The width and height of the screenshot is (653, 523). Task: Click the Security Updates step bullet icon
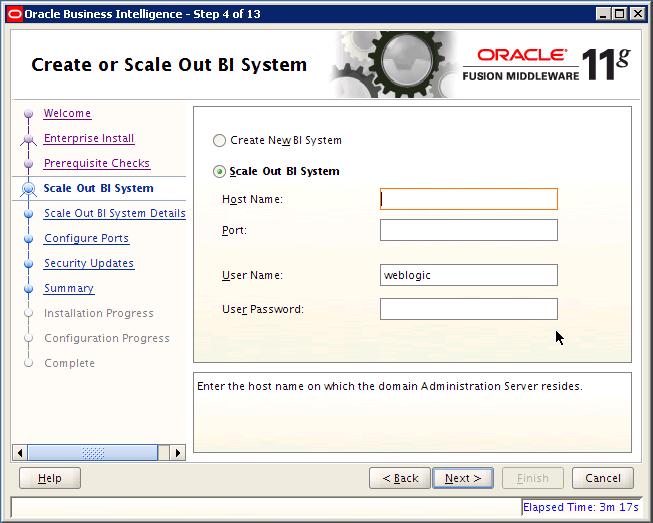(28, 264)
